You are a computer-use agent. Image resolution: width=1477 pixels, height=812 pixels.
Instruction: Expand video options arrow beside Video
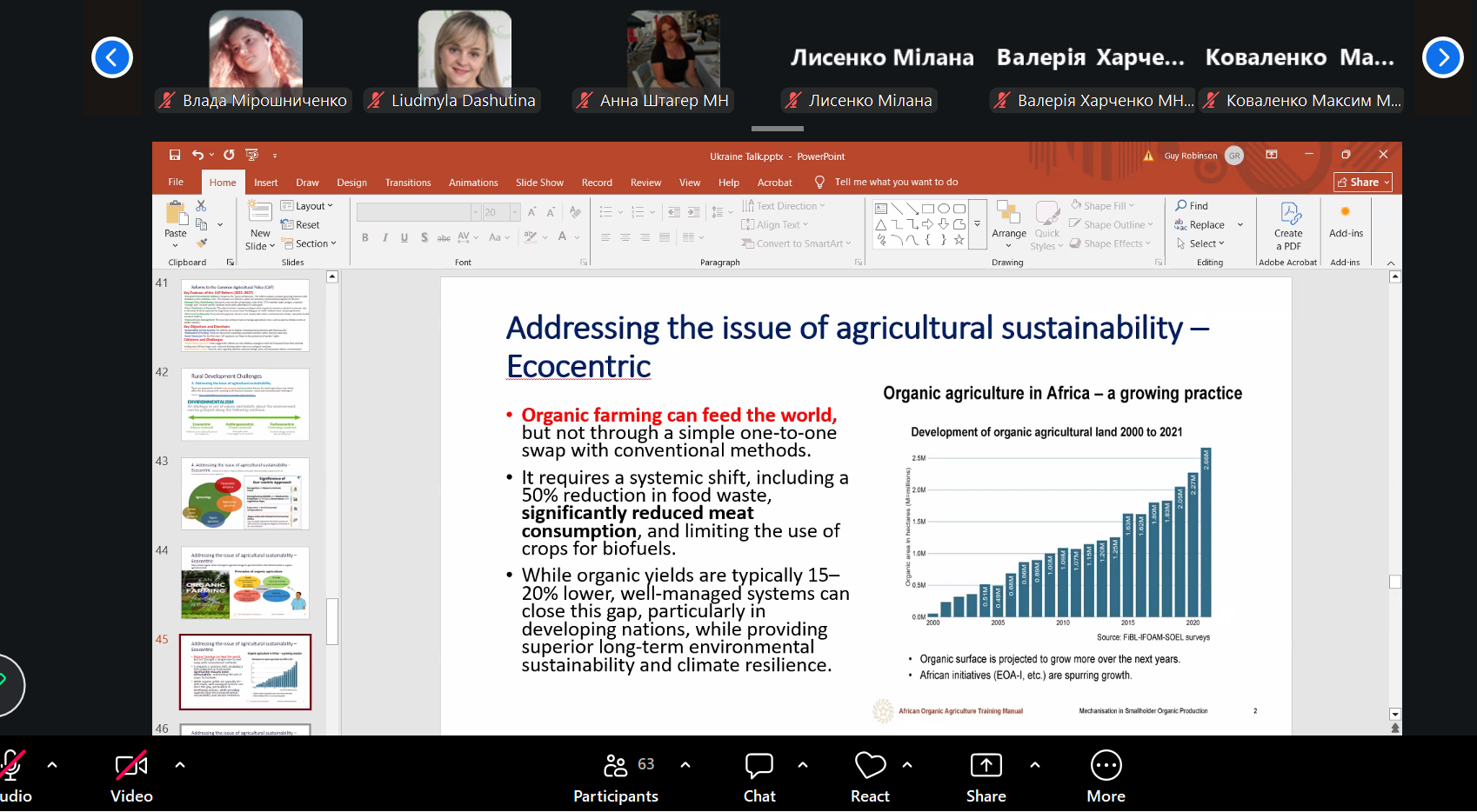180,765
